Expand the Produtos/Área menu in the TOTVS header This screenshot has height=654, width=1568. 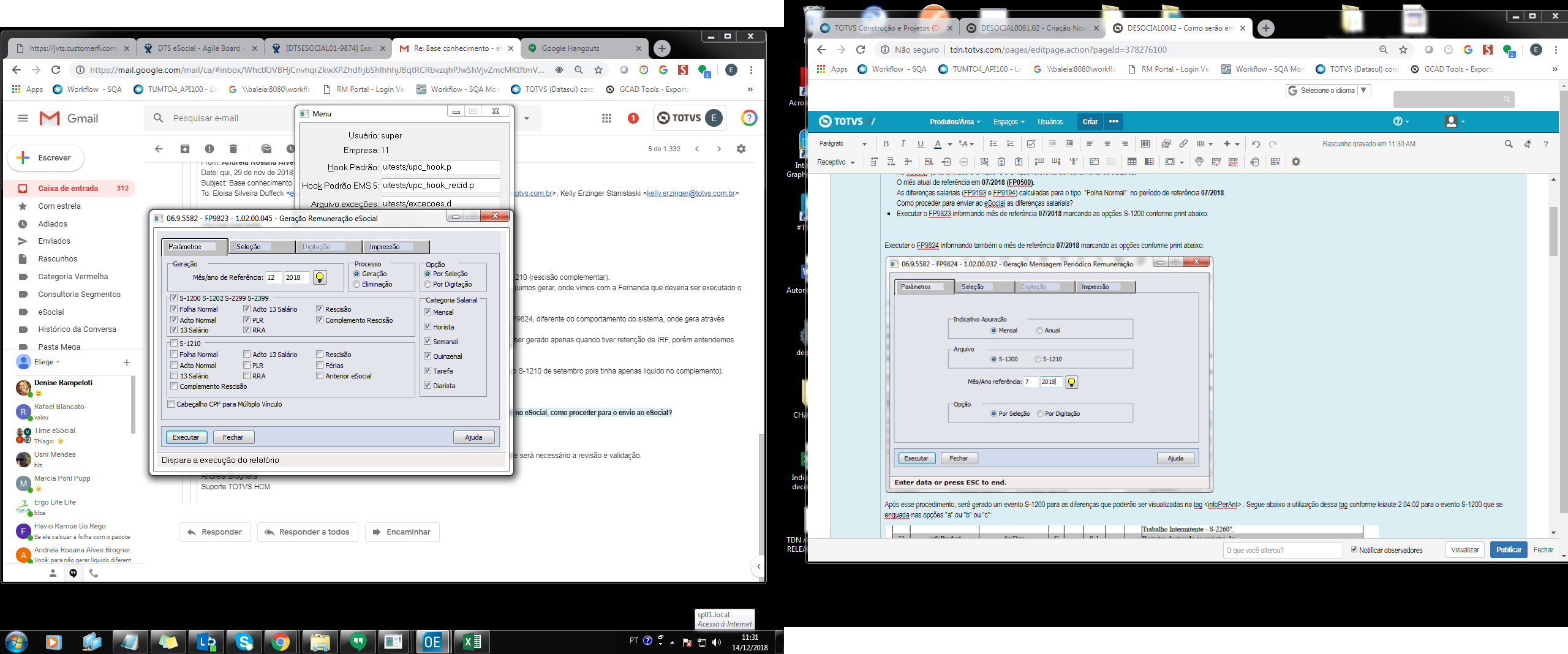[955, 122]
